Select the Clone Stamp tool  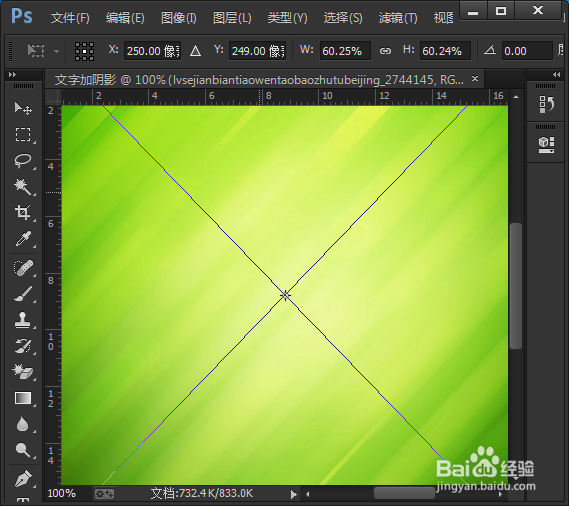tap(23, 320)
